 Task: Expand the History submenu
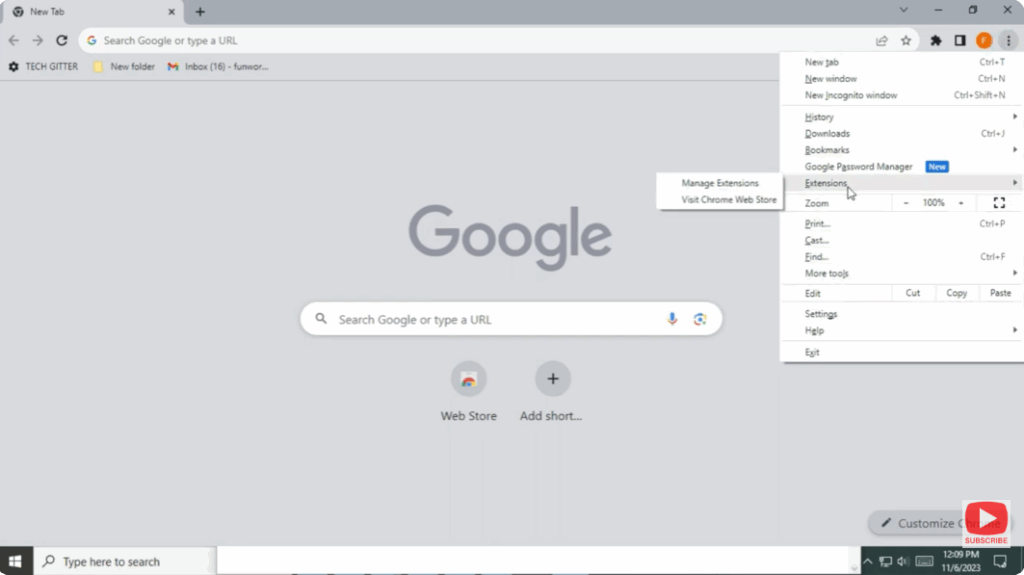pos(901,117)
